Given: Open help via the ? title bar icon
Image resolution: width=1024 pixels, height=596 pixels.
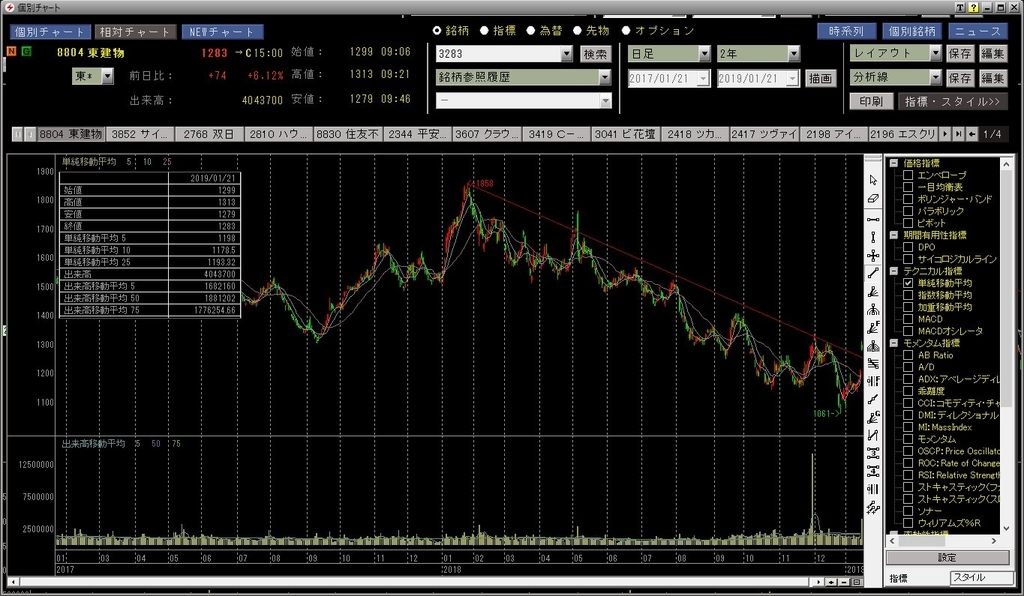Looking at the screenshot, I should pyautogui.click(x=974, y=7).
